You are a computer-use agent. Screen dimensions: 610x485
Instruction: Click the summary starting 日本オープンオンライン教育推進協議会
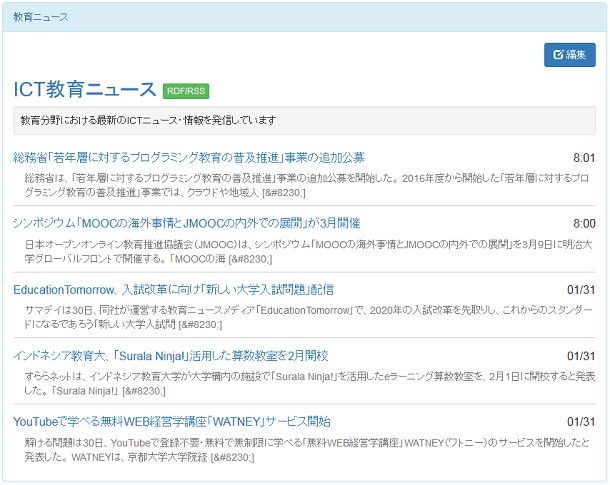click(x=308, y=251)
